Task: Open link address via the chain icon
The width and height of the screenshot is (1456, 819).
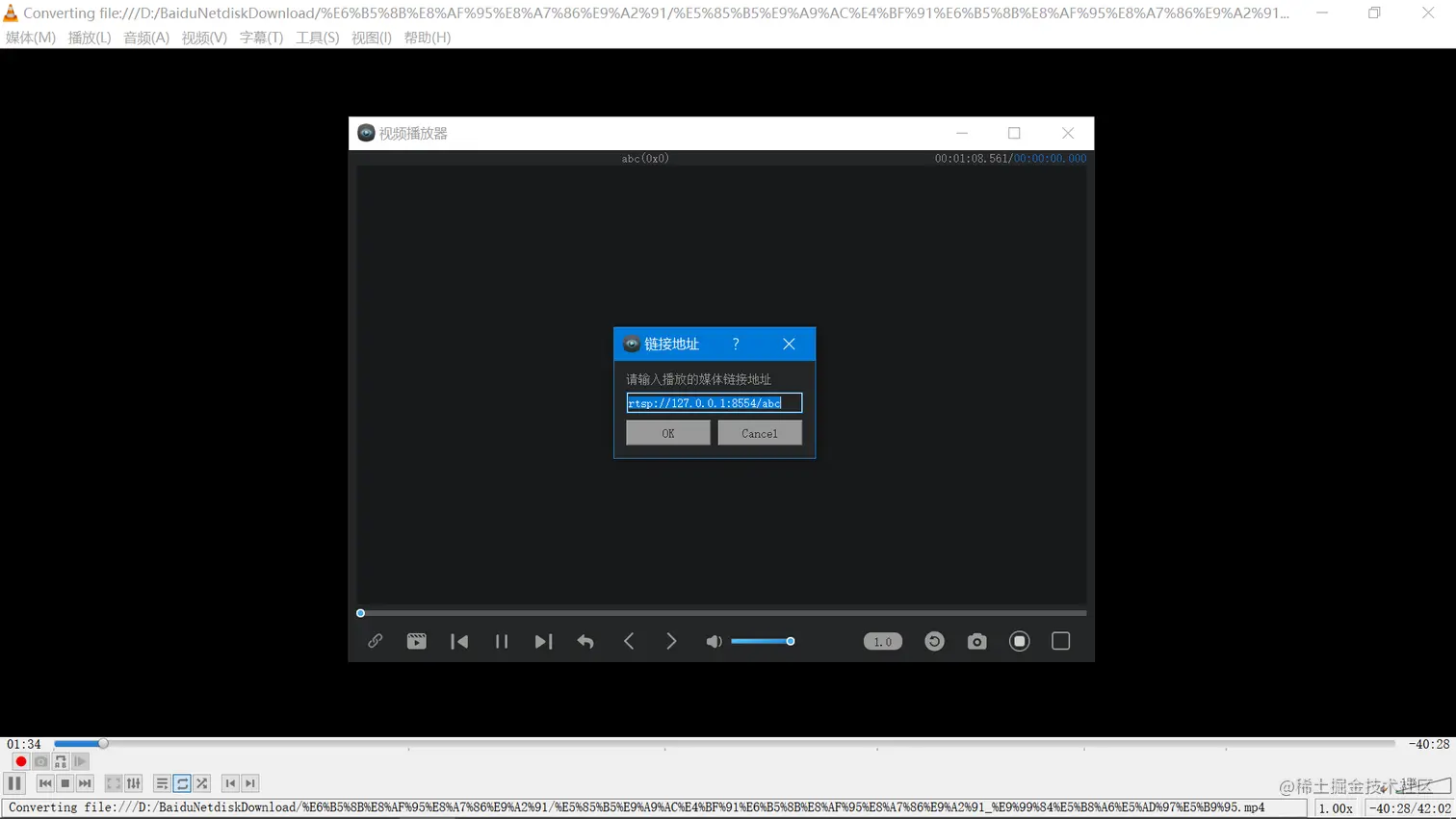Action: point(376,641)
